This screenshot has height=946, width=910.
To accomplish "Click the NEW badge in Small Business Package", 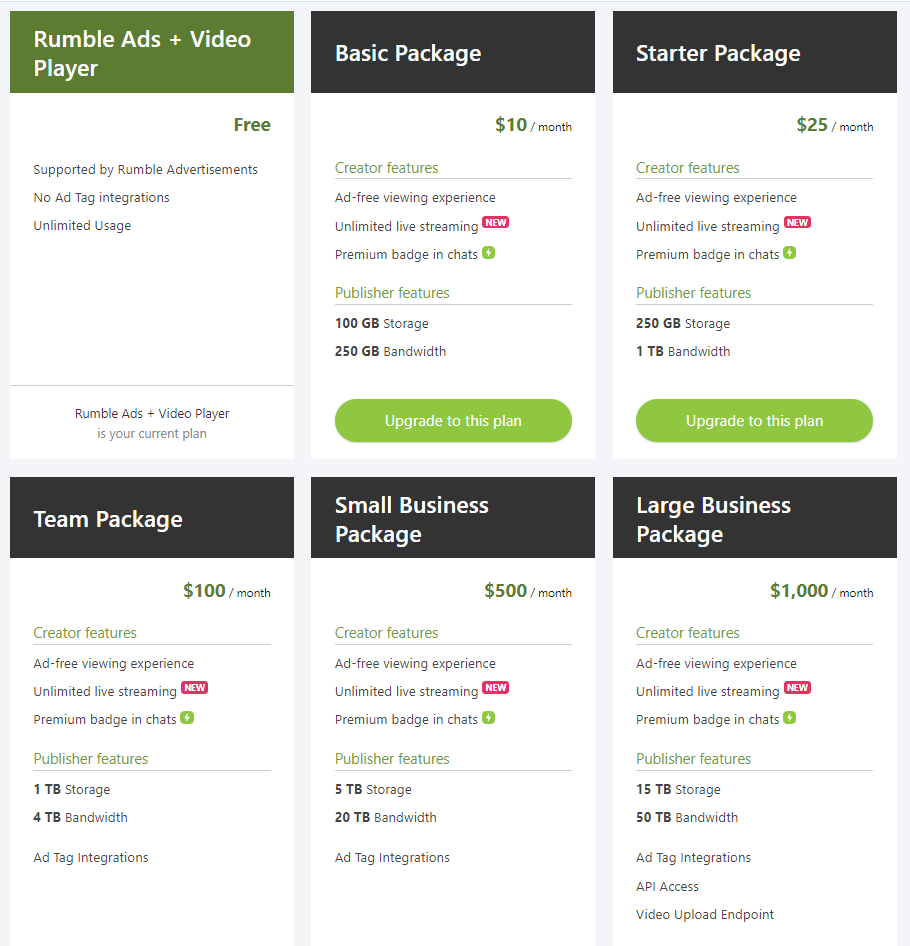I will coord(495,687).
